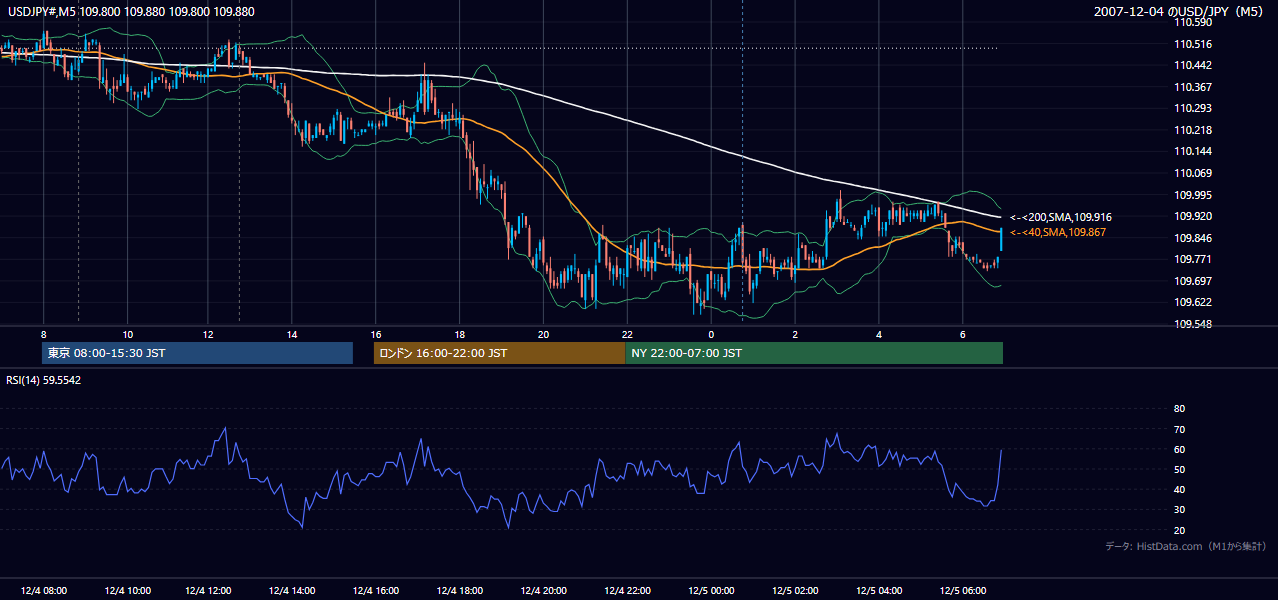Click the 12/4 14:00 time label

(293, 590)
